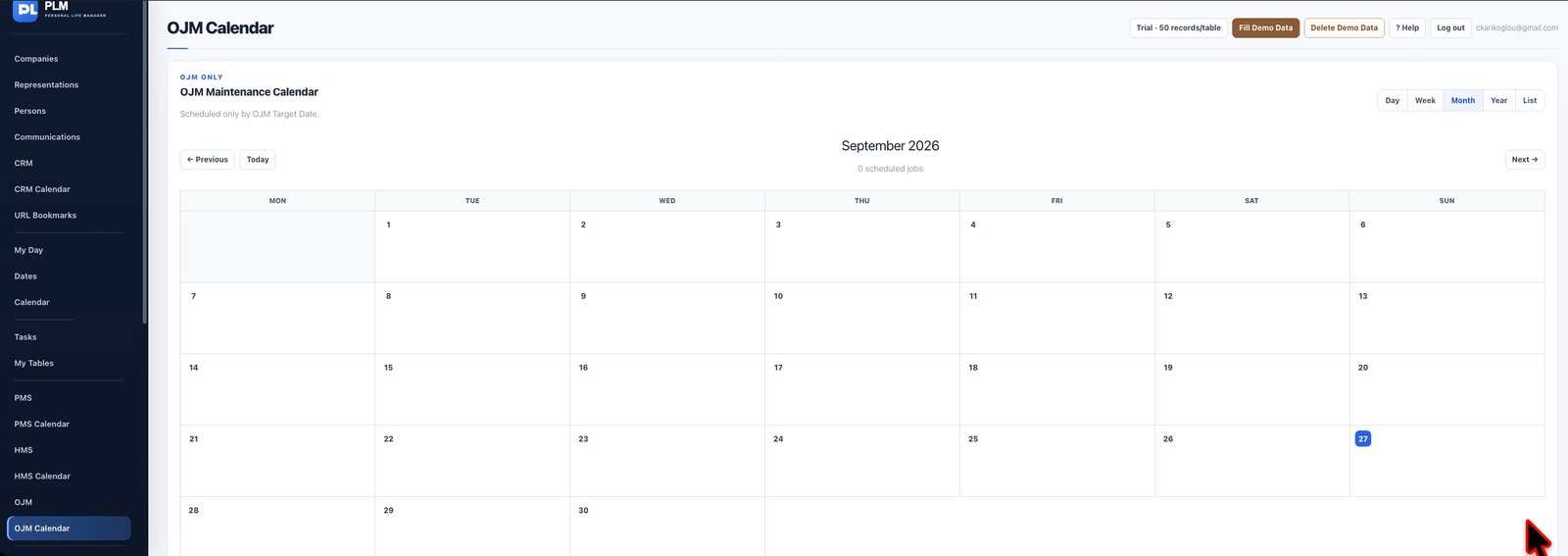Select September 1 cell
This screenshot has height=556, width=1568.
(x=472, y=246)
